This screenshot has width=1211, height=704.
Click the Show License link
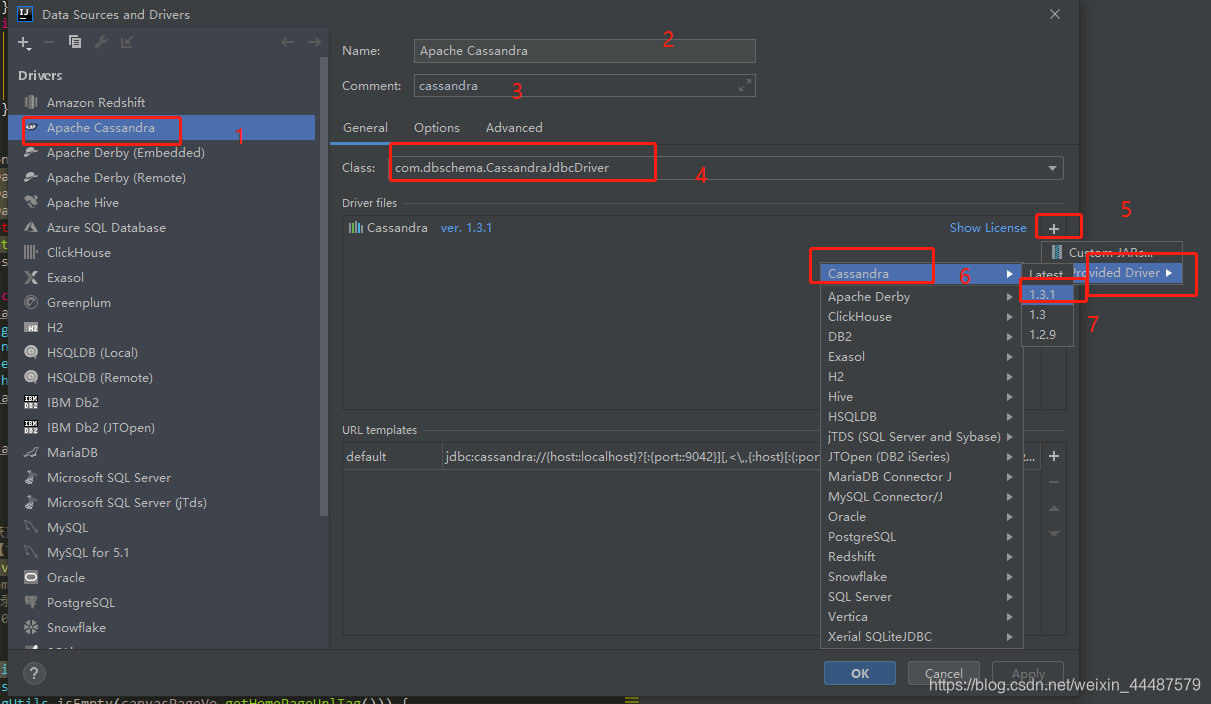point(988,228)
